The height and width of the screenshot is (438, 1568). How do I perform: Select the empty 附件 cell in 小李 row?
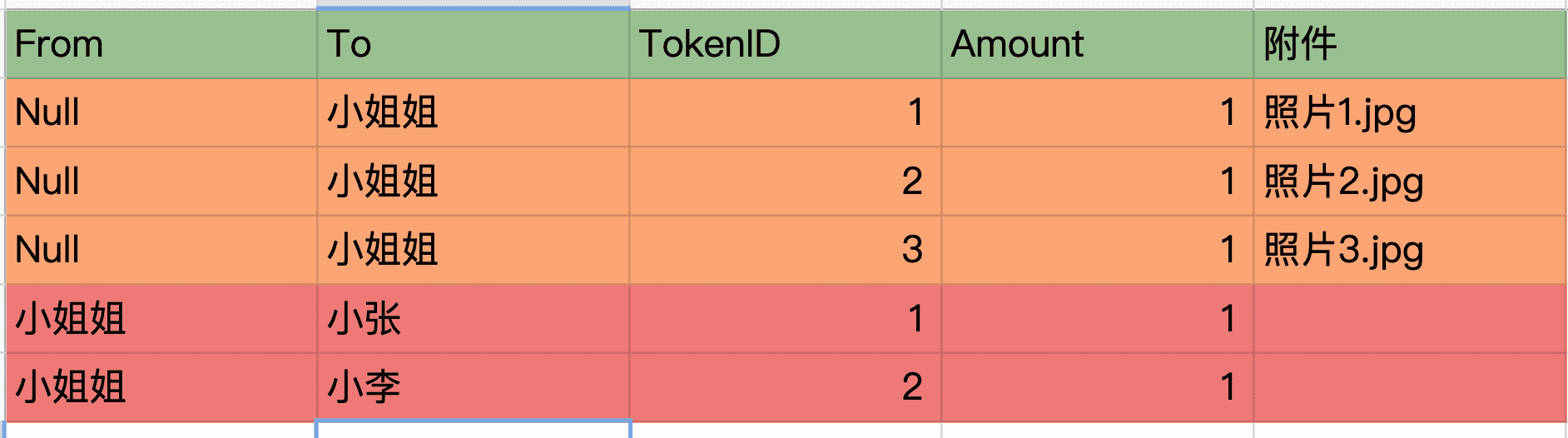coord(1410,387)
